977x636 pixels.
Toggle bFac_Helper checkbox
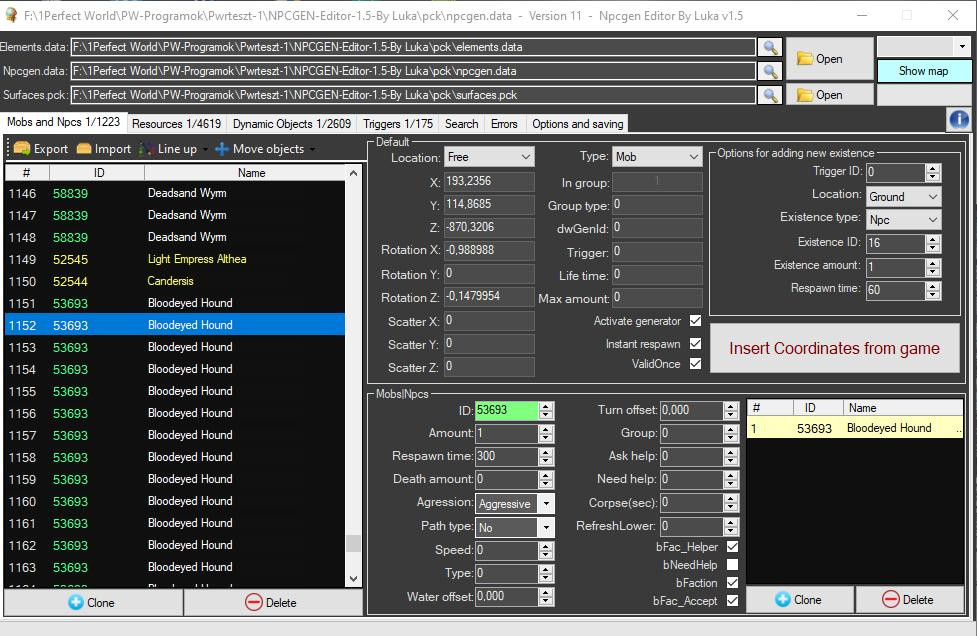pyautogui.click(x=733, y=546)
